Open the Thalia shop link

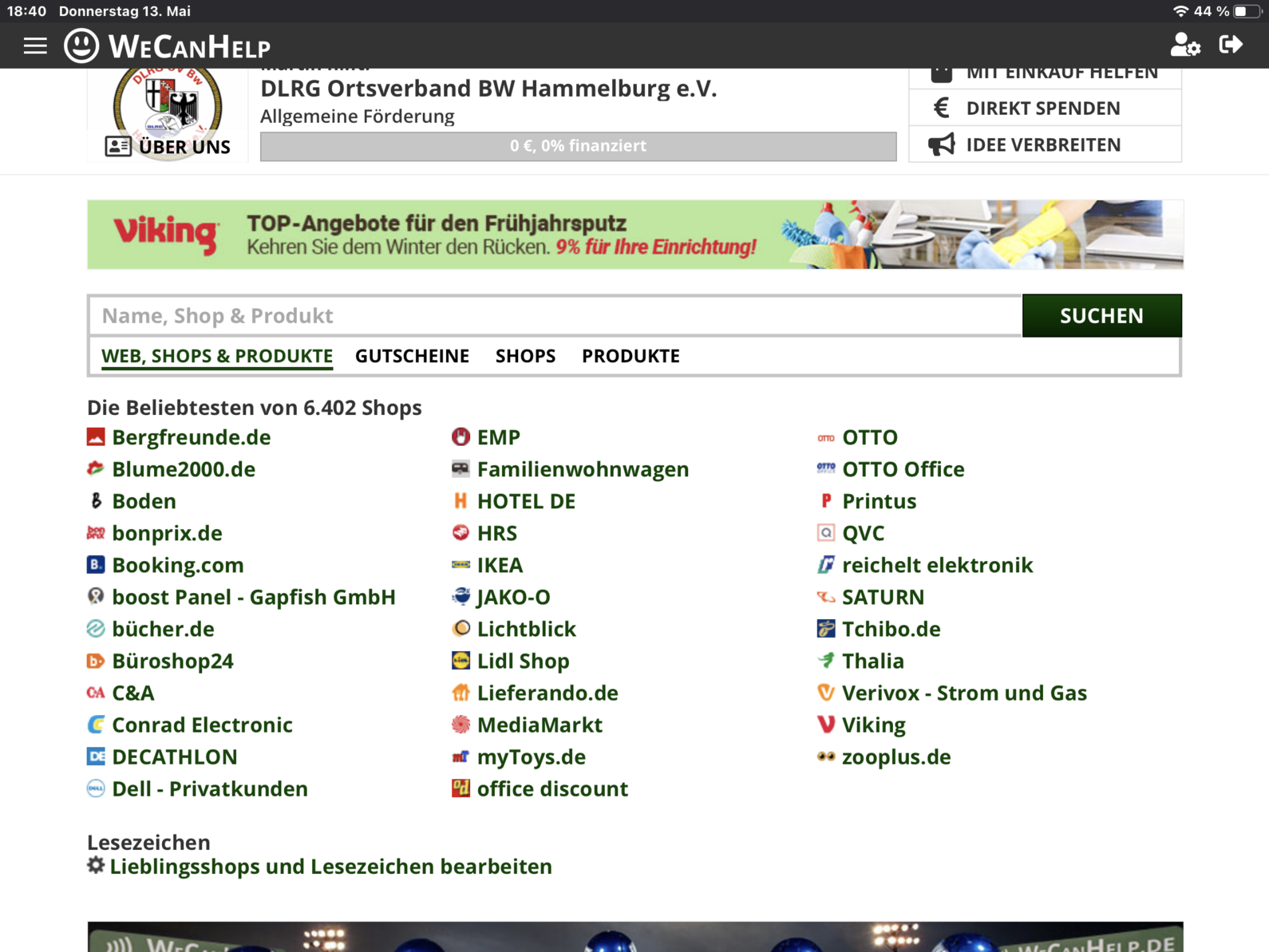pos(873,661)
